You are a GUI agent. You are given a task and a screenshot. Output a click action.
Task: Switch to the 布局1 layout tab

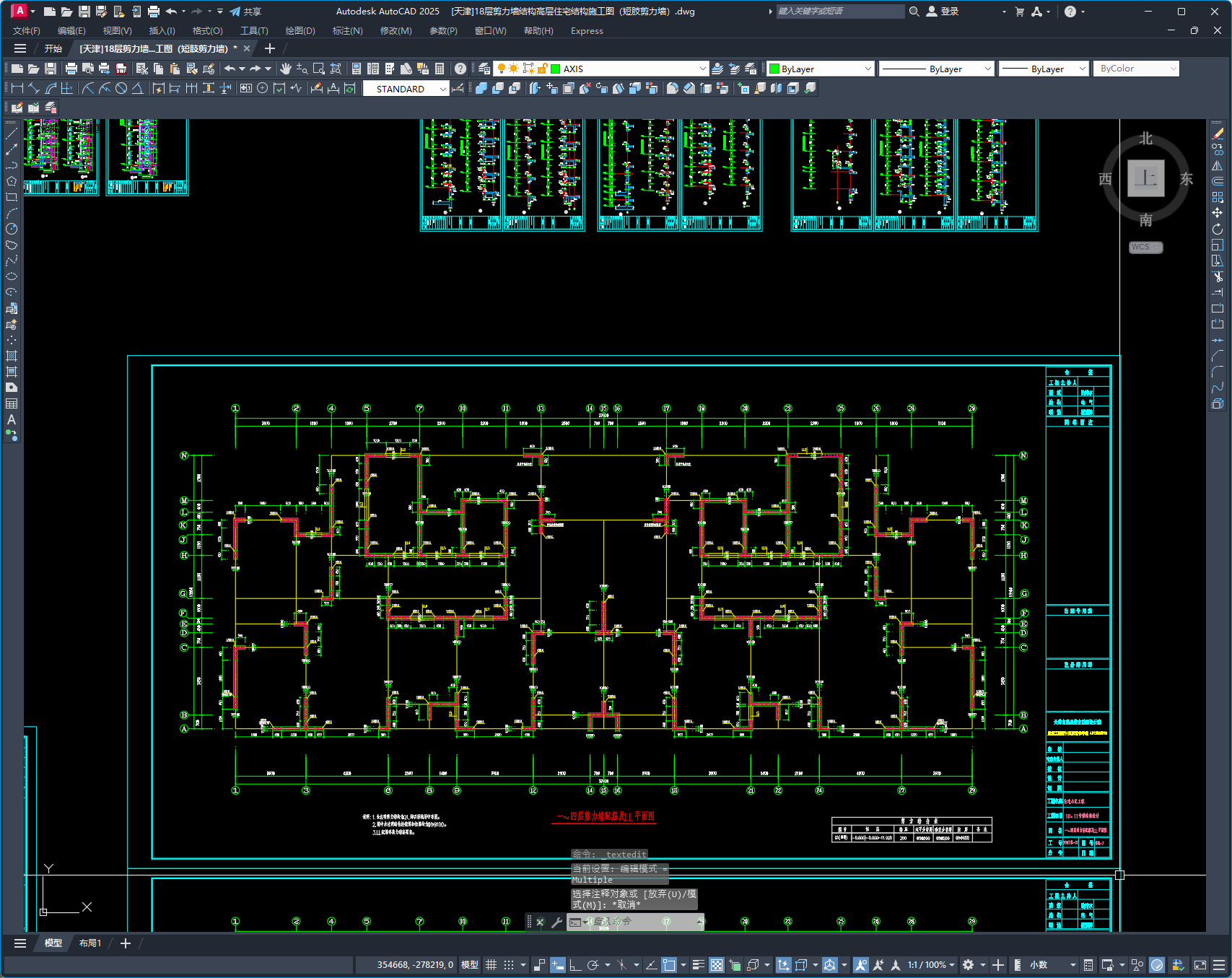coord(90,943)
